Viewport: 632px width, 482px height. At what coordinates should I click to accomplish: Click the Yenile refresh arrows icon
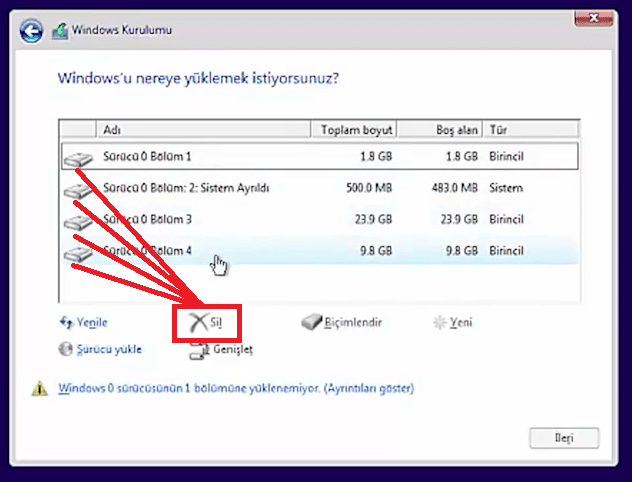click(66, 322)
